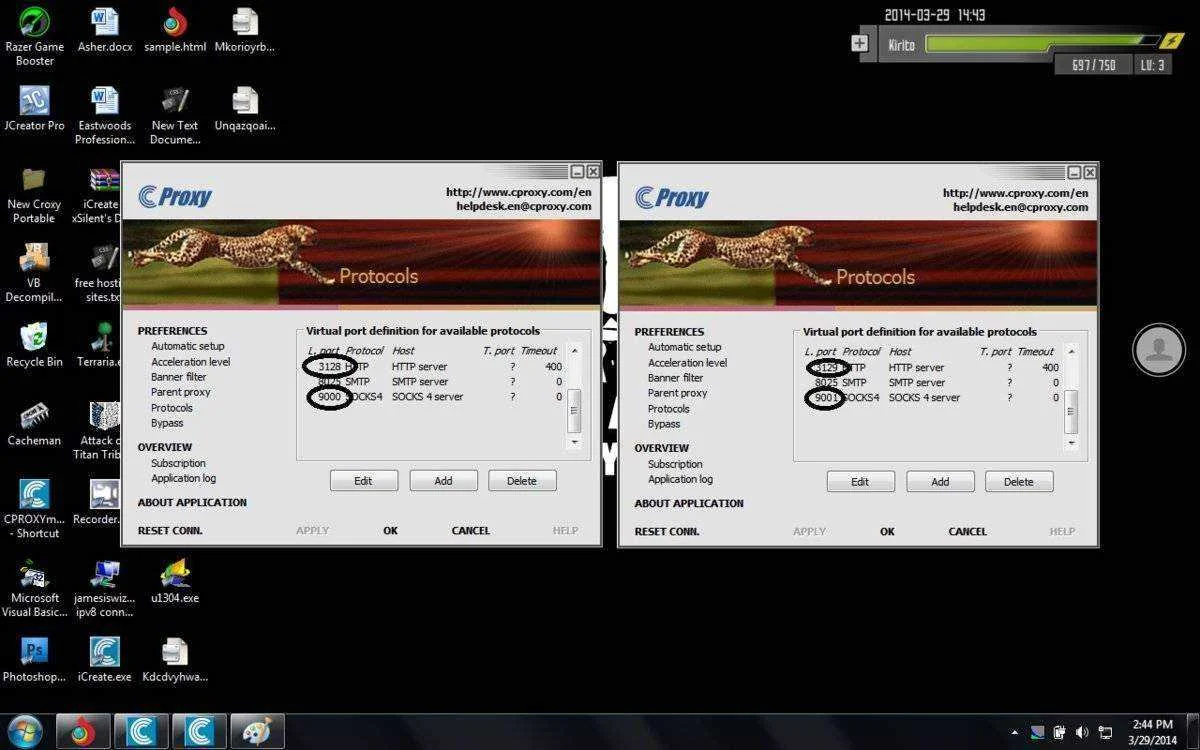1200x750 pixels.
Task: Launch the Cacheman desktop icon
Action: 34,424
